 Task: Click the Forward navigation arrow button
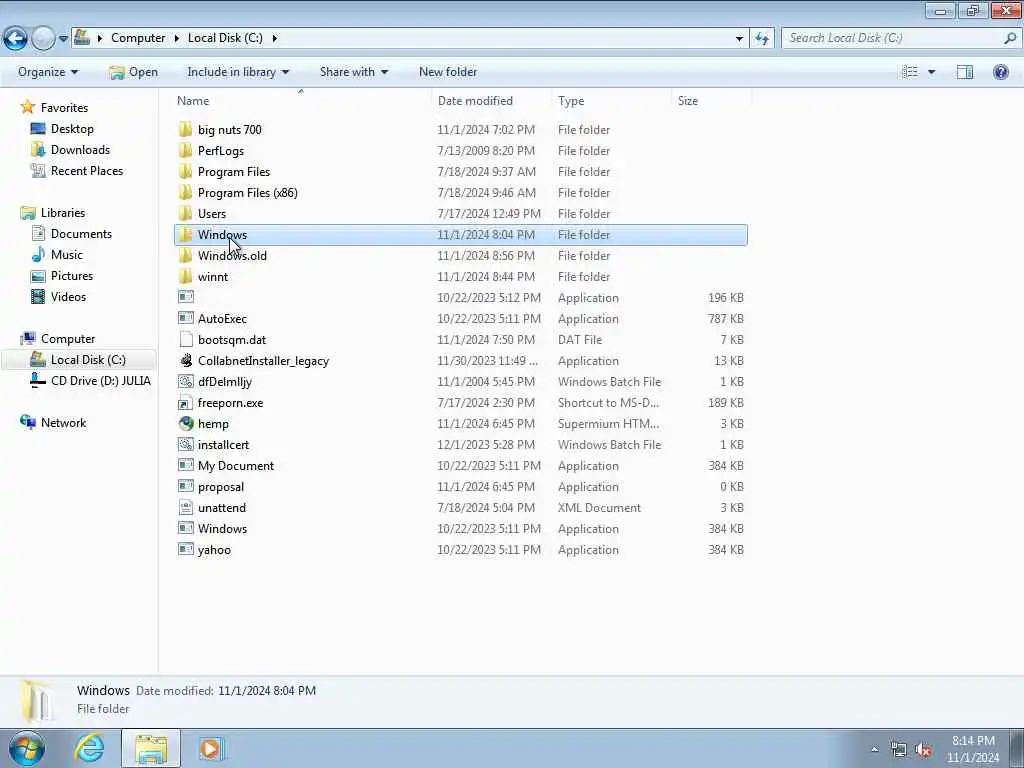(43, 39)
